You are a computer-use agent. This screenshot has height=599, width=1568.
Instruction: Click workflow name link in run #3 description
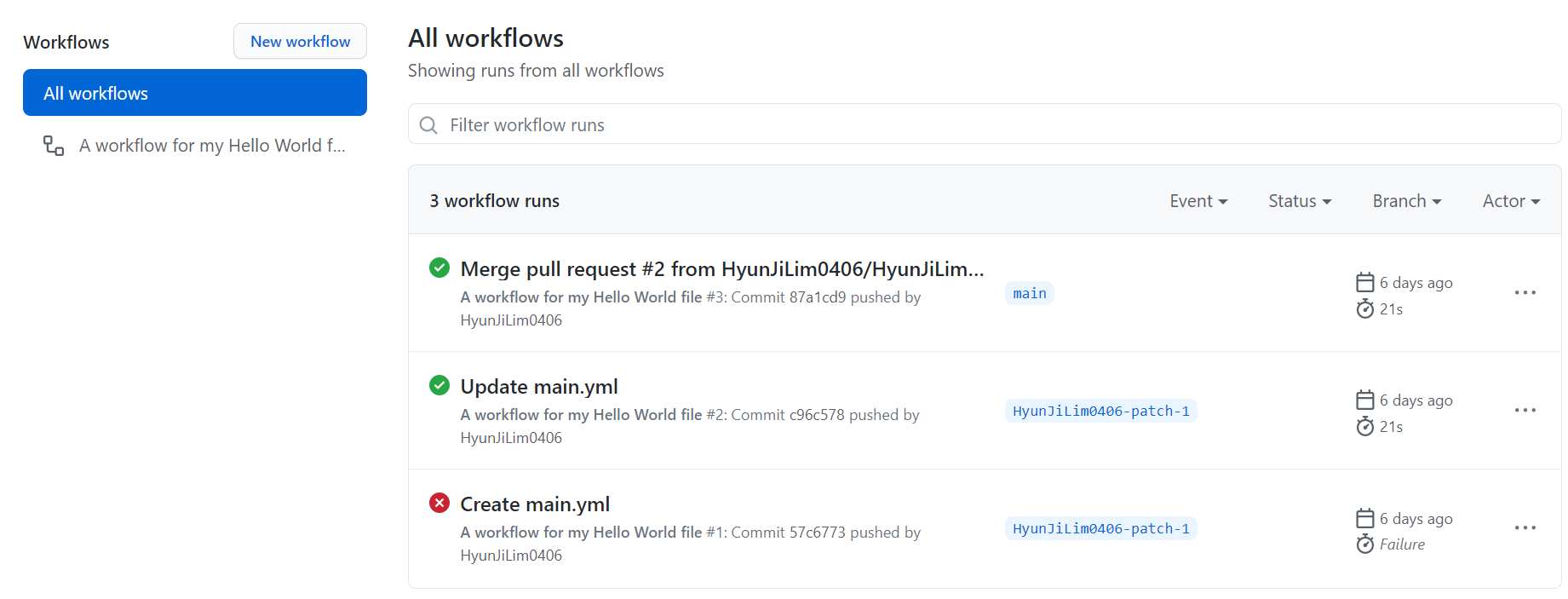(581, 297)
